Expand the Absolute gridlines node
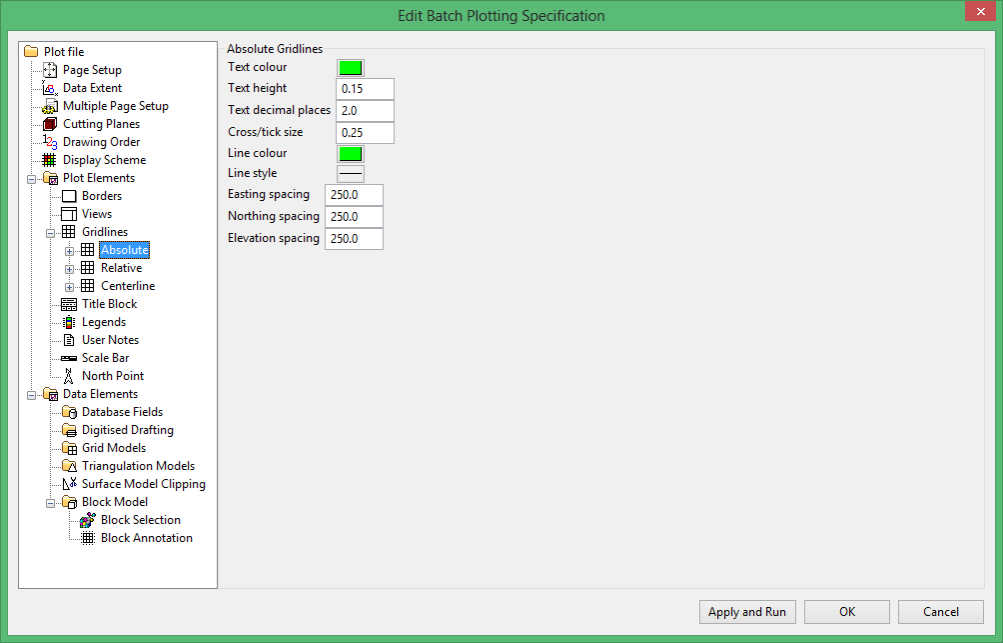Viewport: 1003px width, 643px height. pos(69,251)
